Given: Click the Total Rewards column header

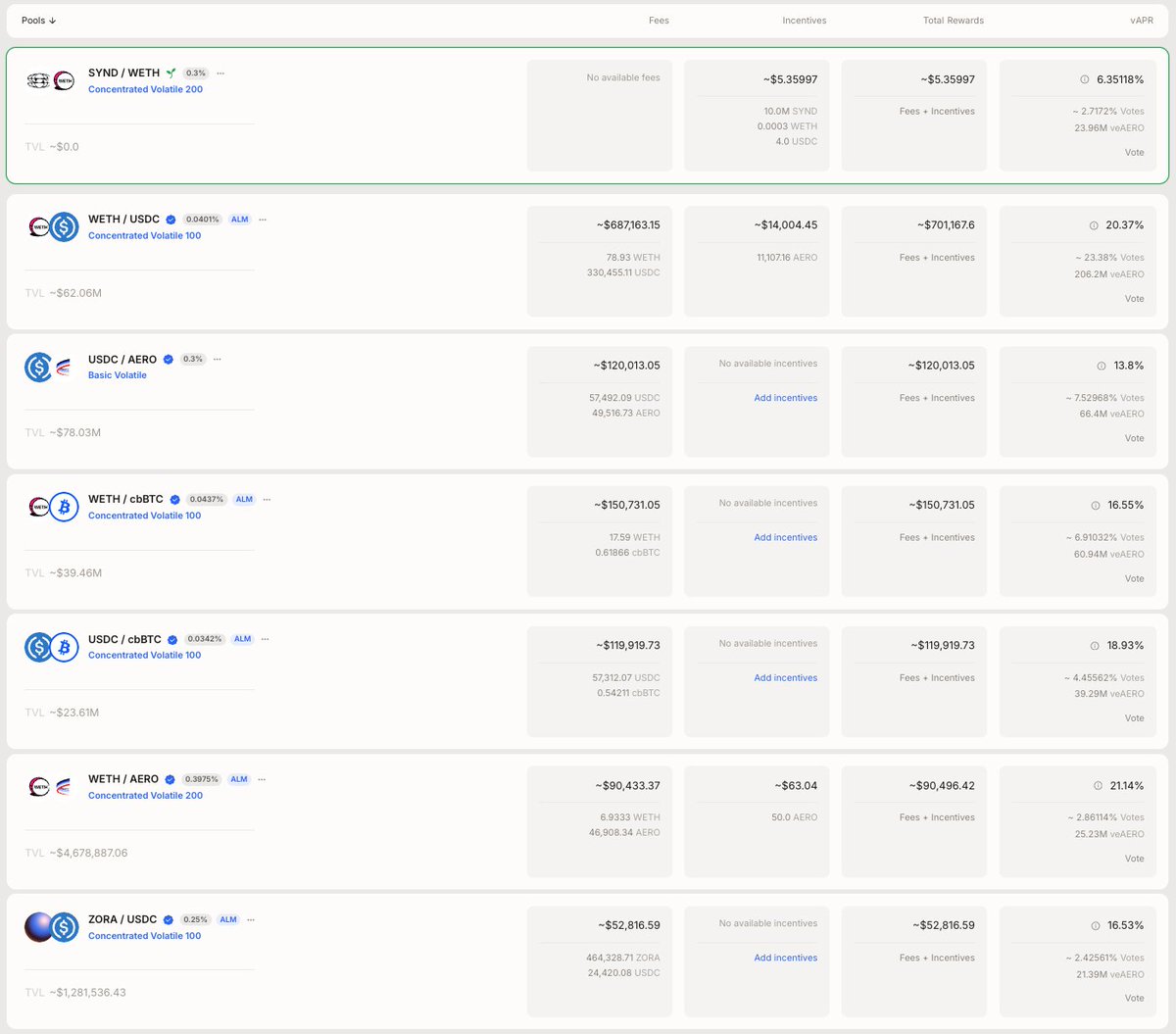Looking at the screenshot, I should 954,21.
